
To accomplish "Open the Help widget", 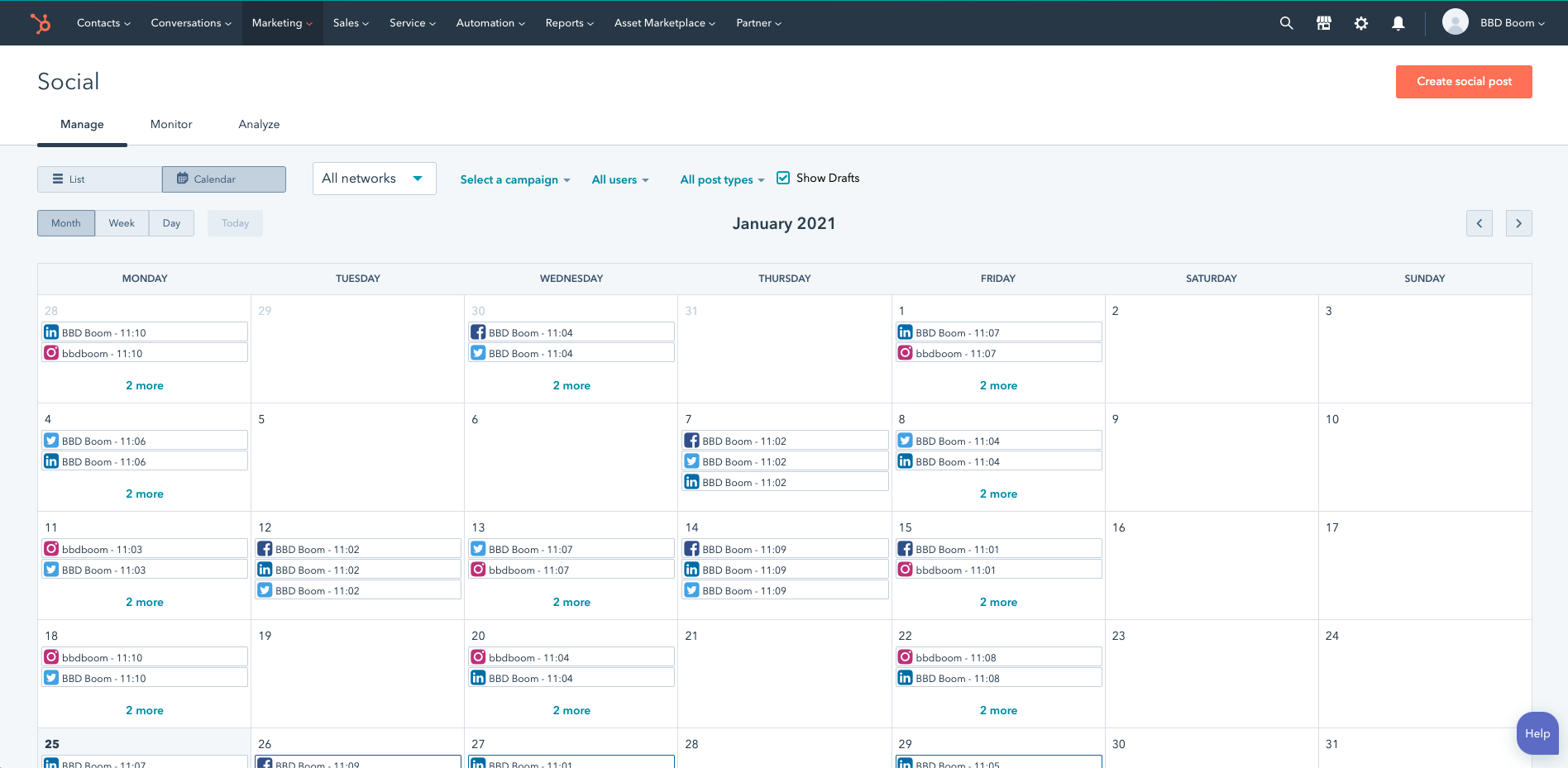I will coord(1537,732).
